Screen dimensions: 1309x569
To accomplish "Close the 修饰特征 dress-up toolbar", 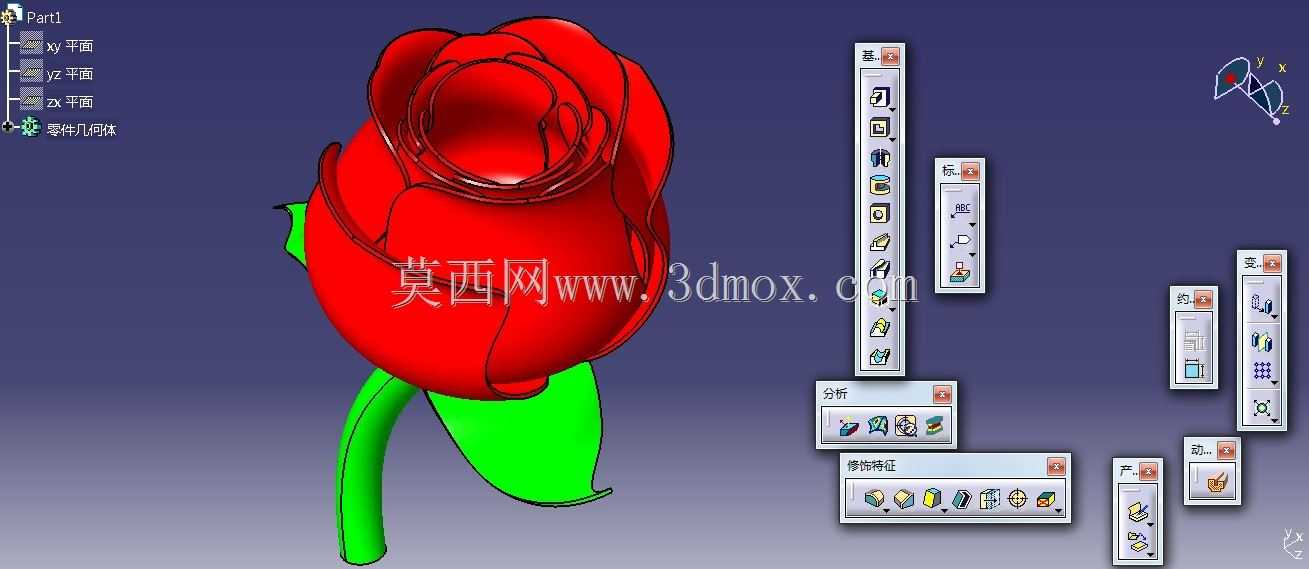I will coord(1056,466).
